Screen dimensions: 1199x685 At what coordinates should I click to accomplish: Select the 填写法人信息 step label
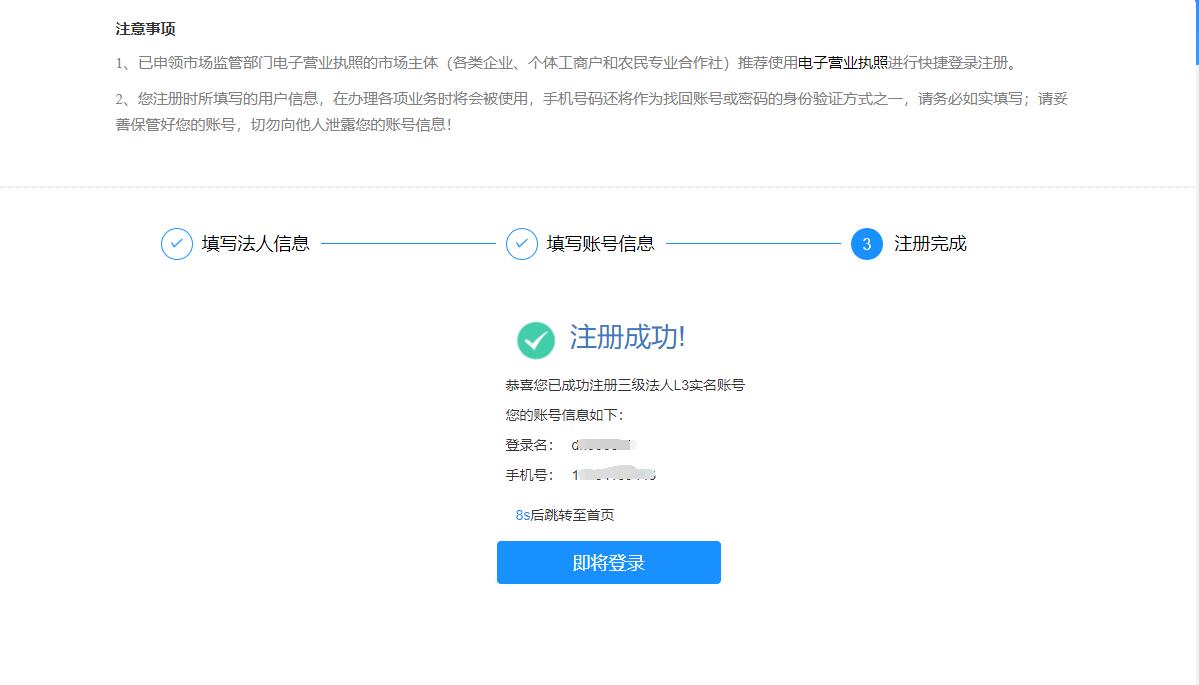coord(255,244)
